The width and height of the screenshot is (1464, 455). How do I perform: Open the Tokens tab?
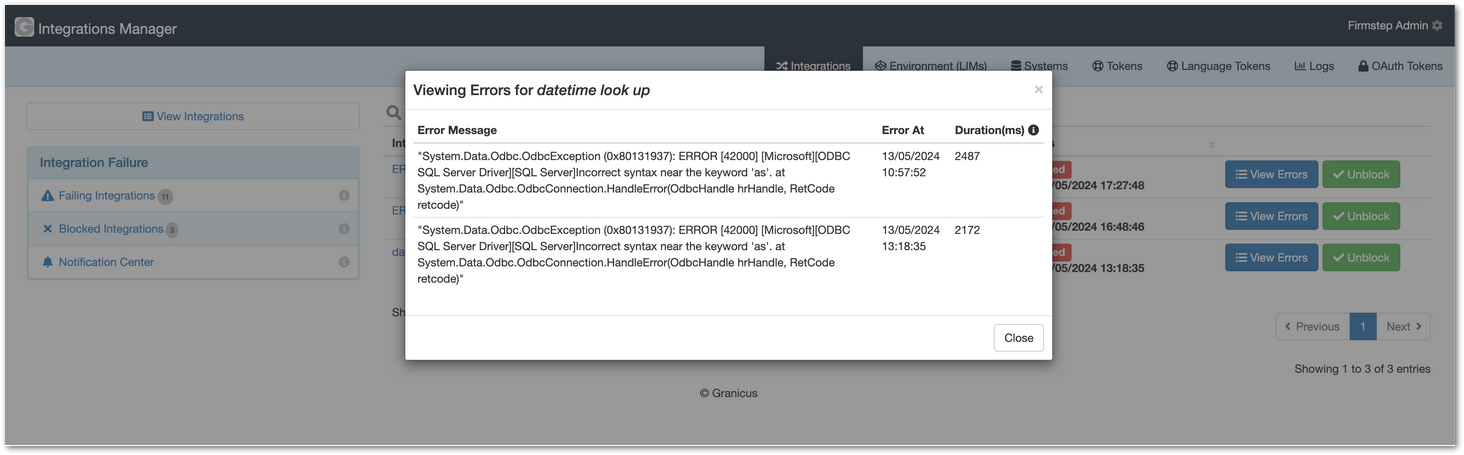pos(1117,66)
